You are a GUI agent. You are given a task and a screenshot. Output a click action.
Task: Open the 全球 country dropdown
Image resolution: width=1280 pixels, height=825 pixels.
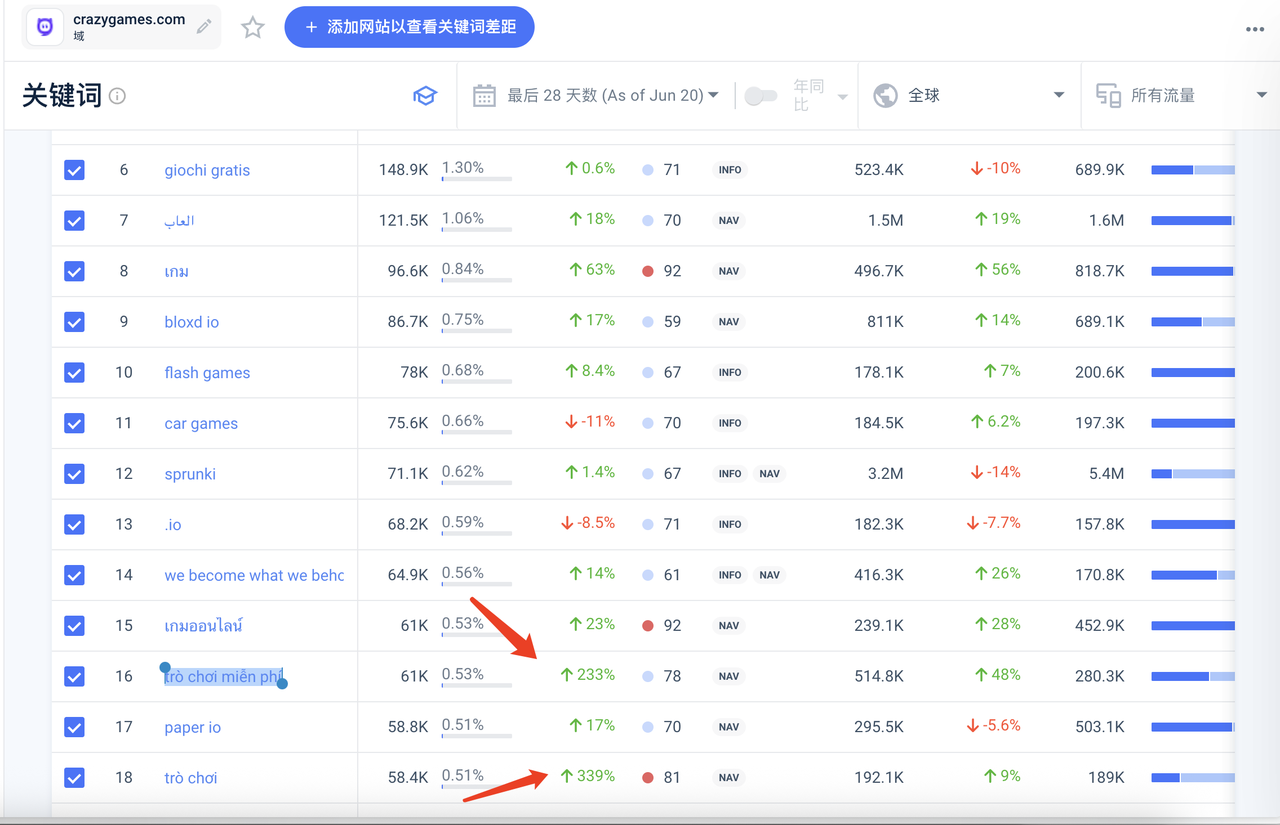tap(1058, 96)
